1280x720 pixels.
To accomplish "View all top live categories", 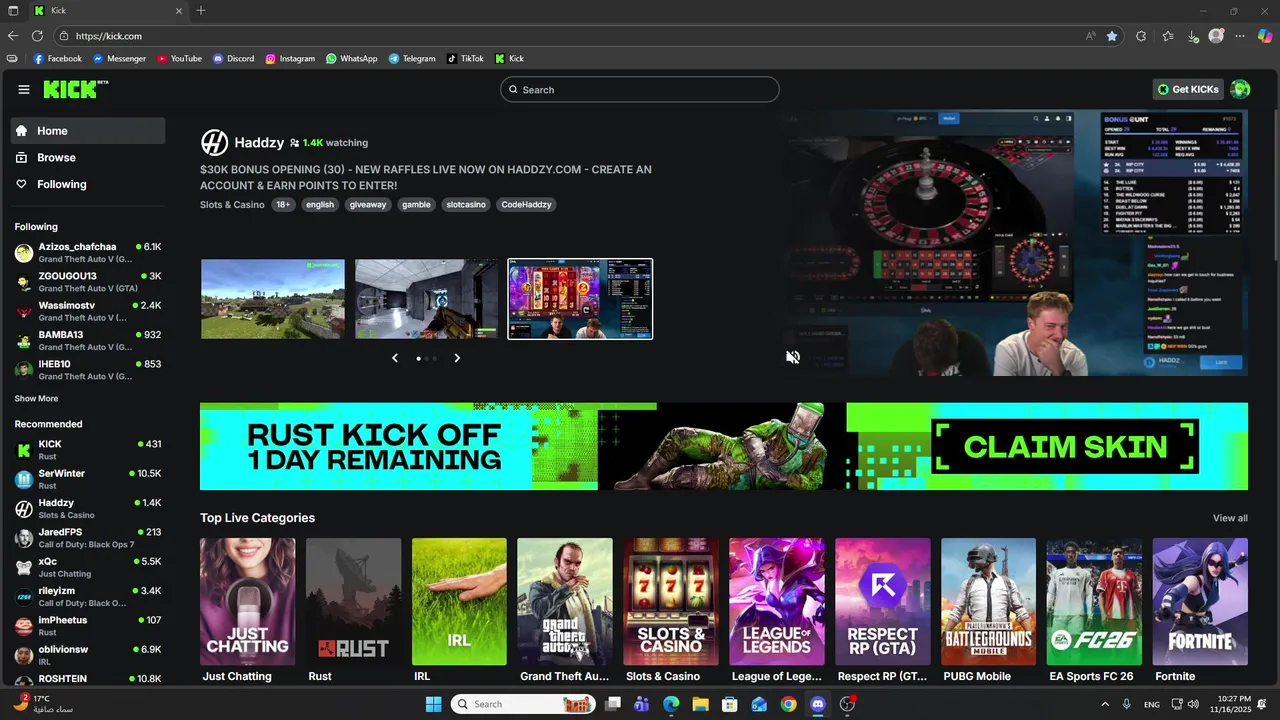I will coord(1230,518).
